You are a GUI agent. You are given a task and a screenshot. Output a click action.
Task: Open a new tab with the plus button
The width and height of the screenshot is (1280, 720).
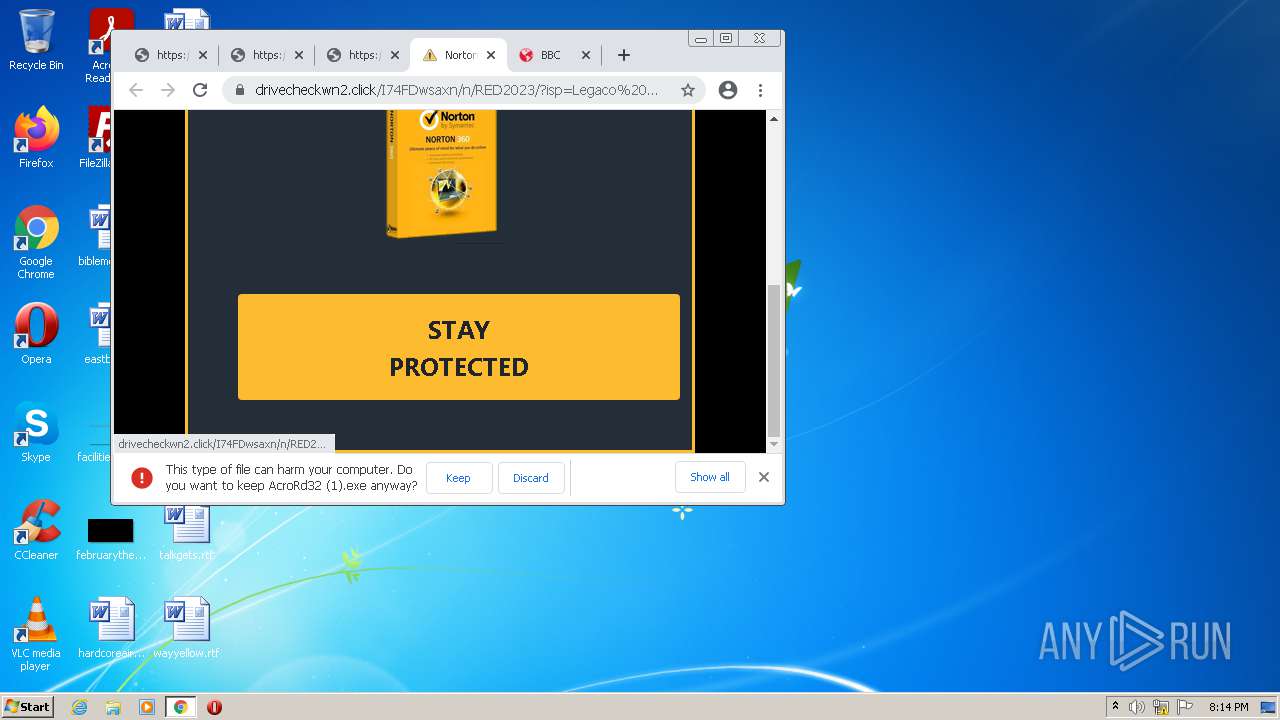(623, 55)
